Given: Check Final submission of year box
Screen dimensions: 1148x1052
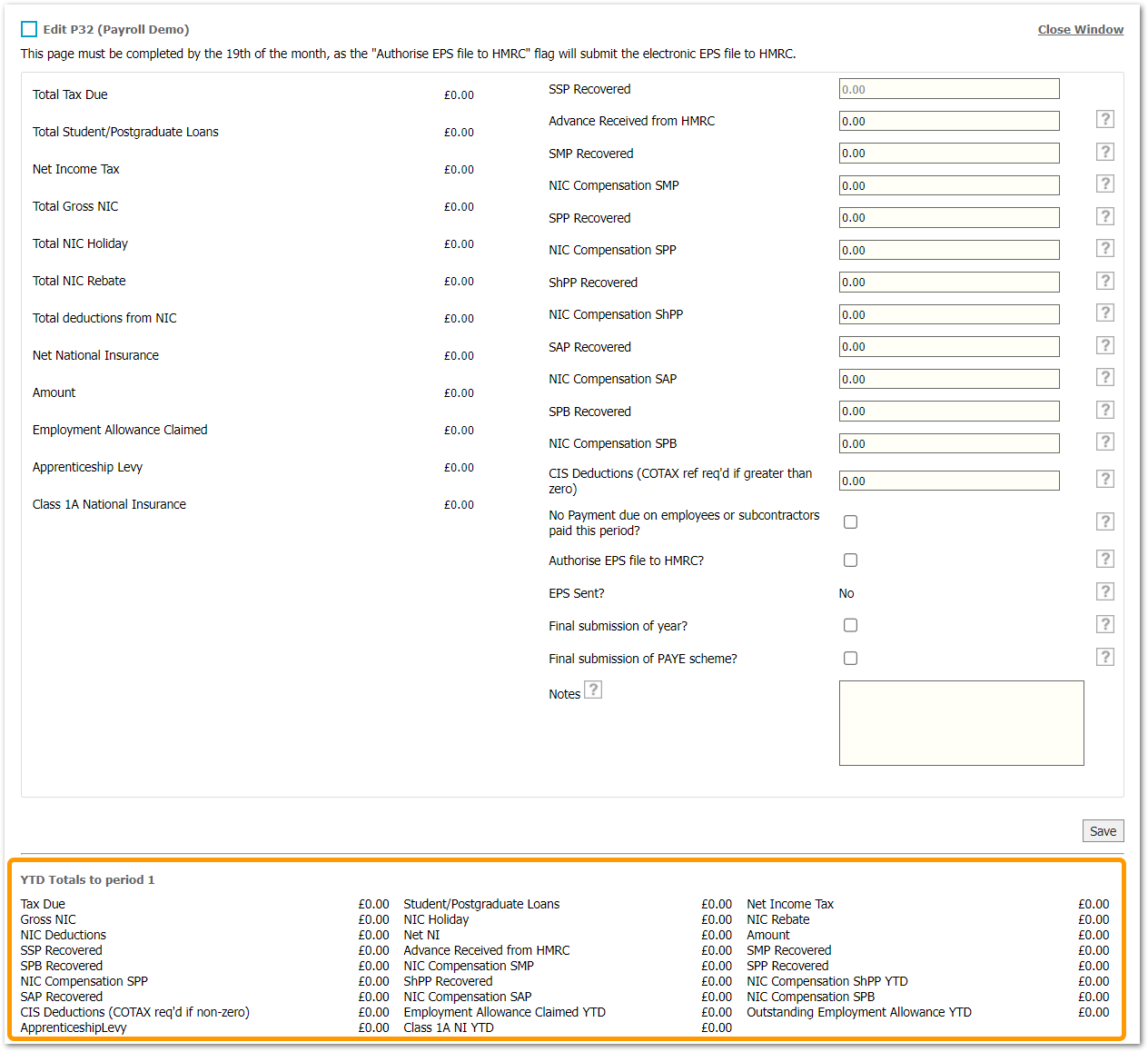Looking at the screenshot, I should pyautogui.click(x=850, y=625).
